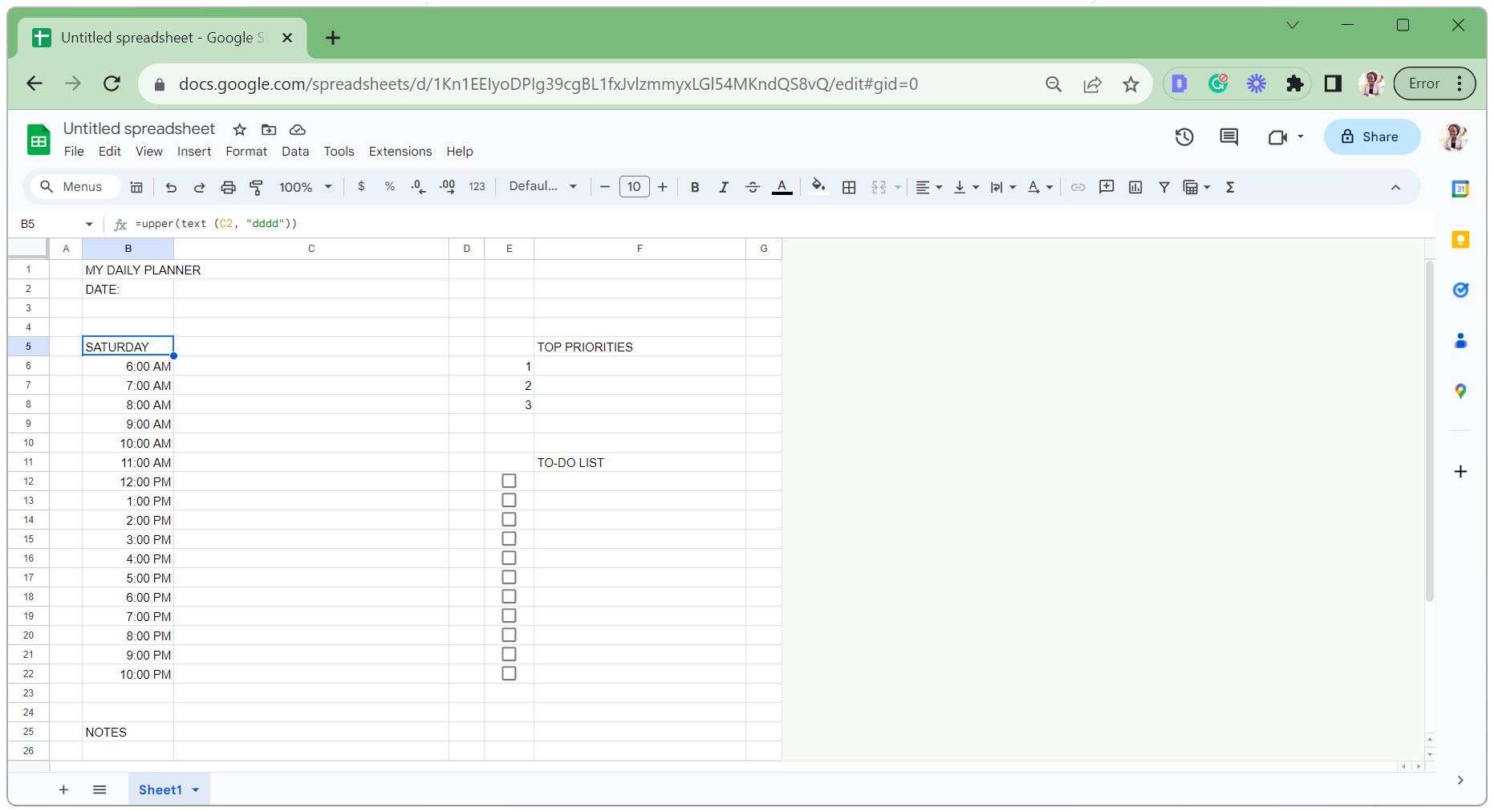Insert a chart
This screenshot has height=812, width=1494.
tap(1135, 186)
